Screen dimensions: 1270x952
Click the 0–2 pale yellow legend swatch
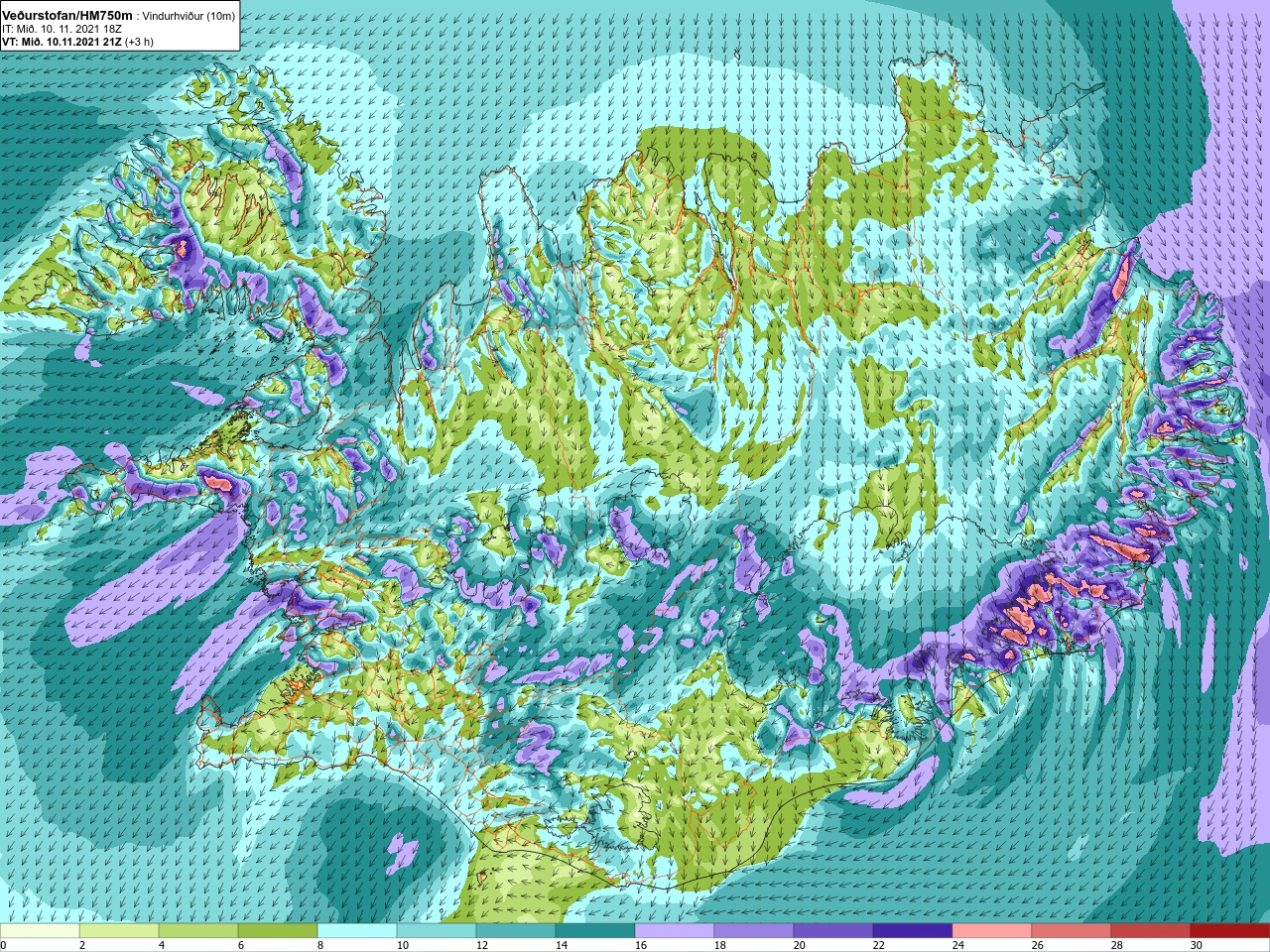pyautogui.click(x=40, y=931)
